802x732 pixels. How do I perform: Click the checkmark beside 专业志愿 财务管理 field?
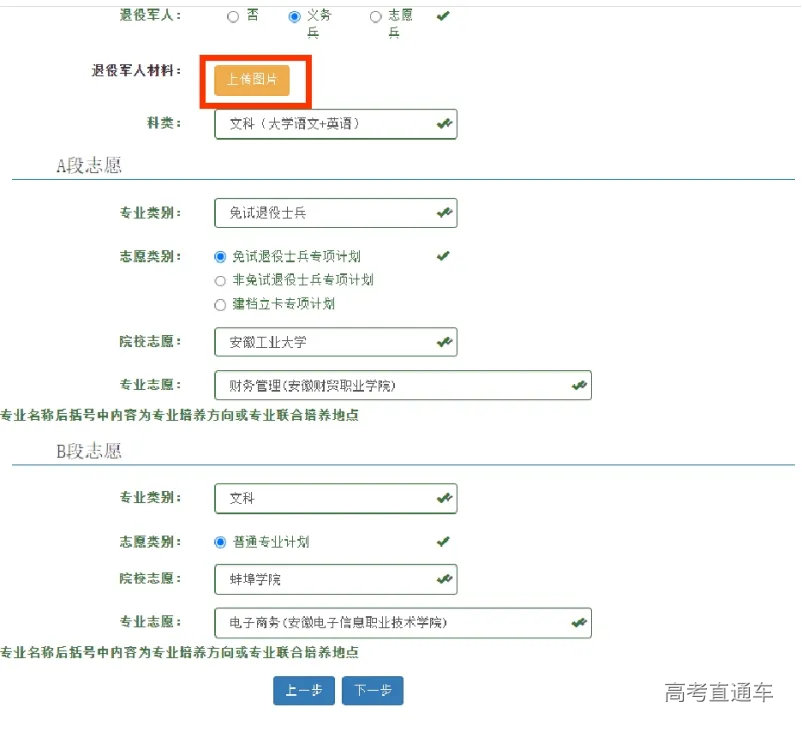[x=578, y=384]
